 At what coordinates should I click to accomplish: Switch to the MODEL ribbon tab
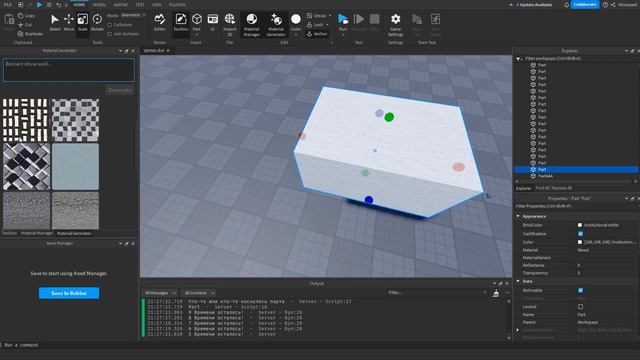pyautogui.click(x=99, y=4)
